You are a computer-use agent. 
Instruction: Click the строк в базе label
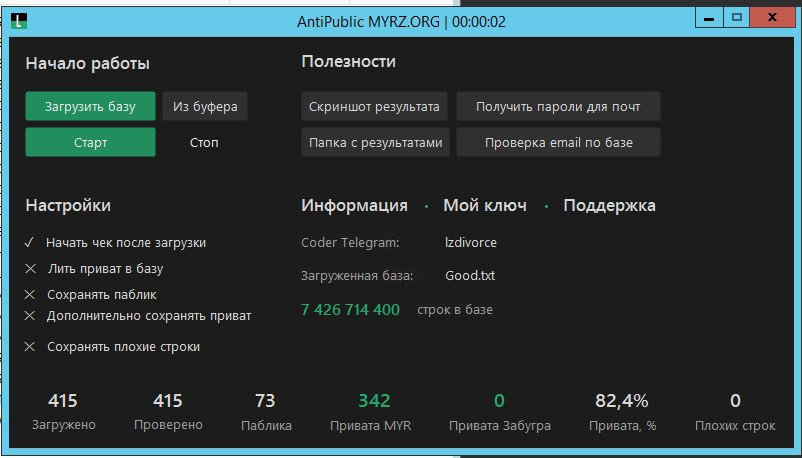[455, 310]
